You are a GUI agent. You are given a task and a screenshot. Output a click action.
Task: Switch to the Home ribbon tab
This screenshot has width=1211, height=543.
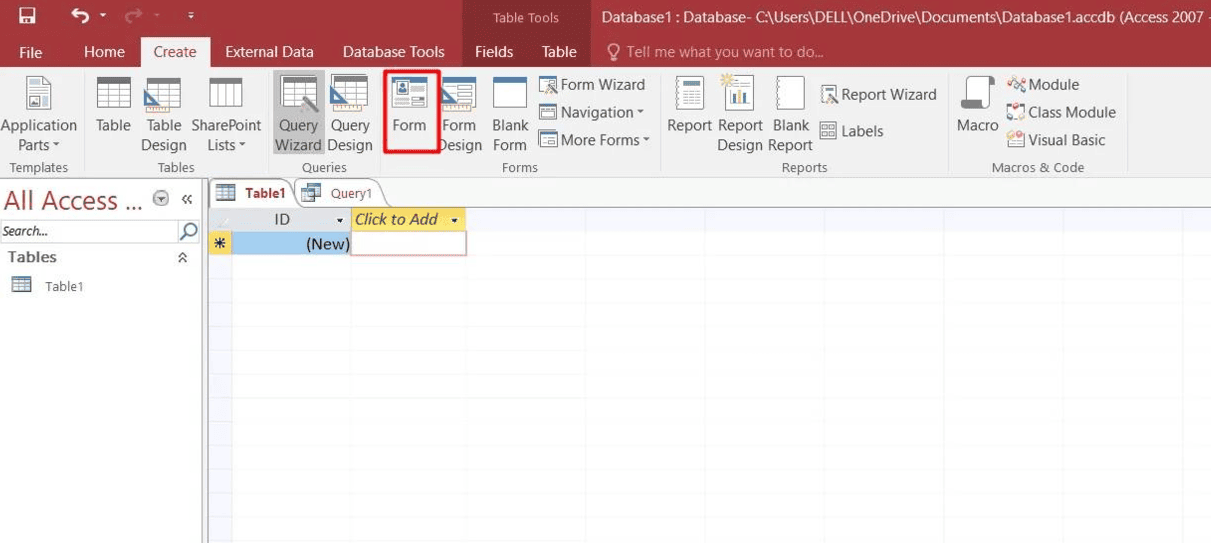104,52
